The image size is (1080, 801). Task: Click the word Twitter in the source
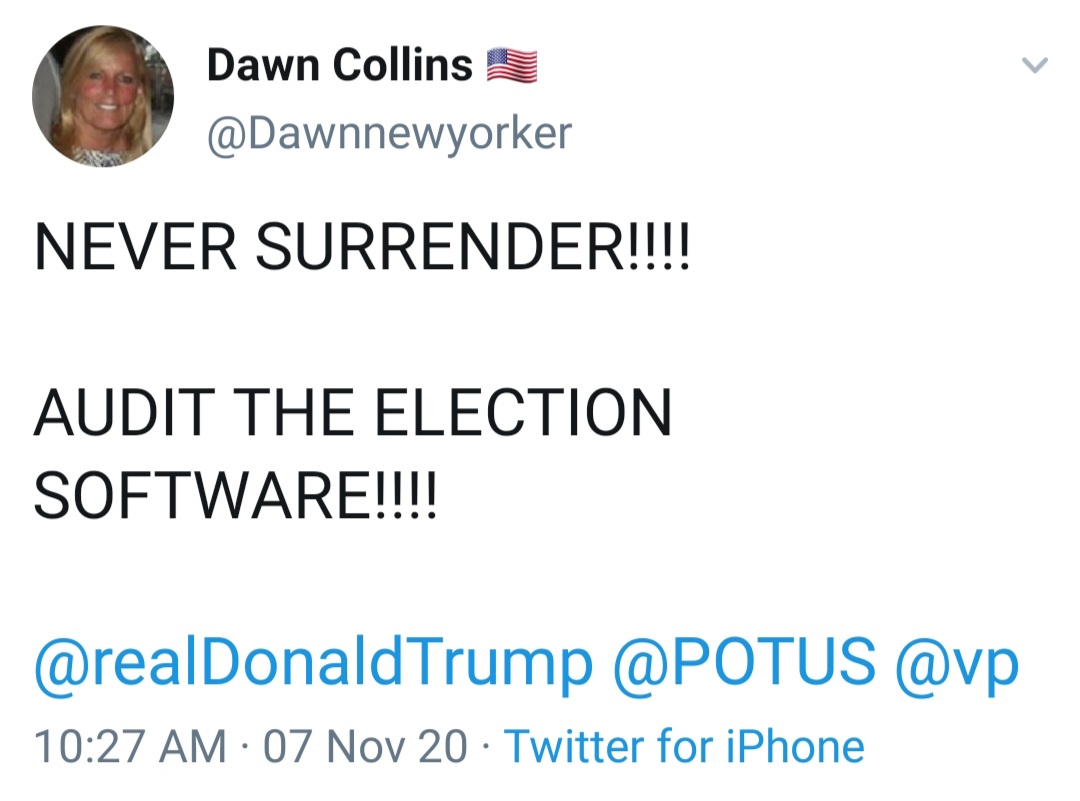574,746
